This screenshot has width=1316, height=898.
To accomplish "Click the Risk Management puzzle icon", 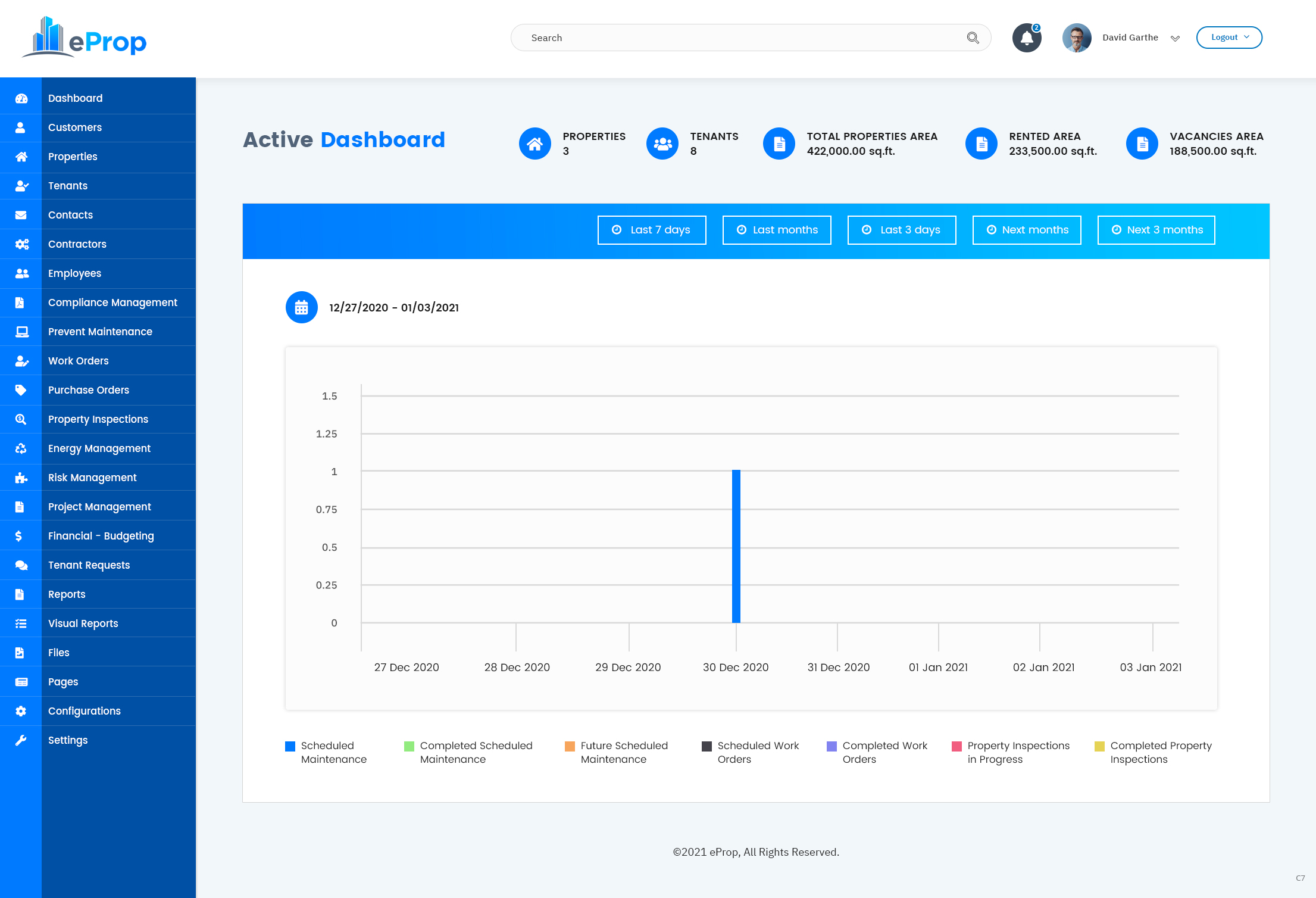I will point(21,478).
